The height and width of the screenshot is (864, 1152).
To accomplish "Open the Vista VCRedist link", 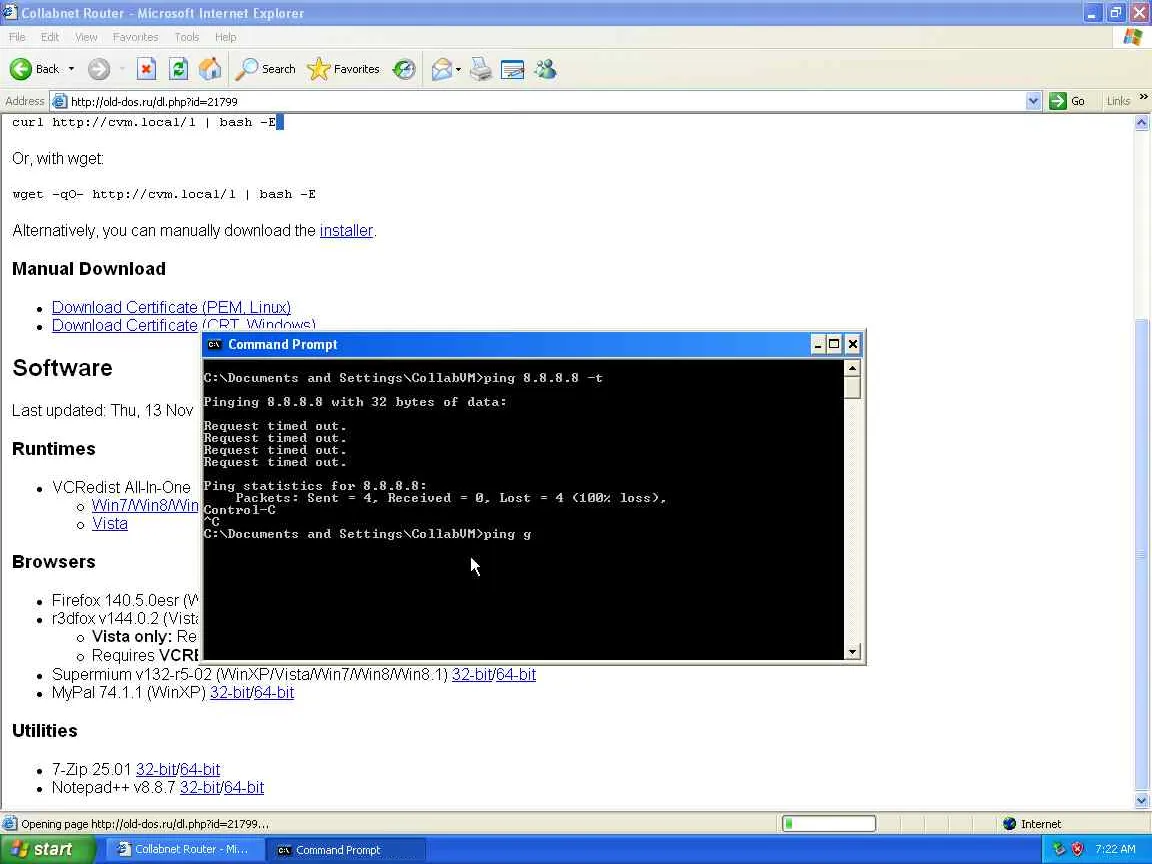I will click(109, 524).
